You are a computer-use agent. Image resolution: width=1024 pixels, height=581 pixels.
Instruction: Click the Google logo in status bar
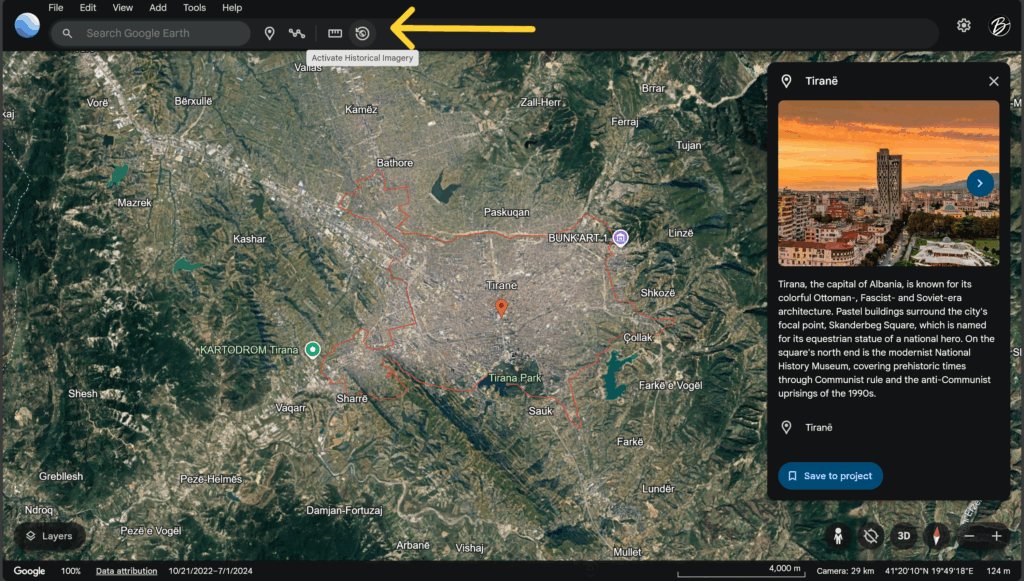pyautogui.click(x=29, y=571)
